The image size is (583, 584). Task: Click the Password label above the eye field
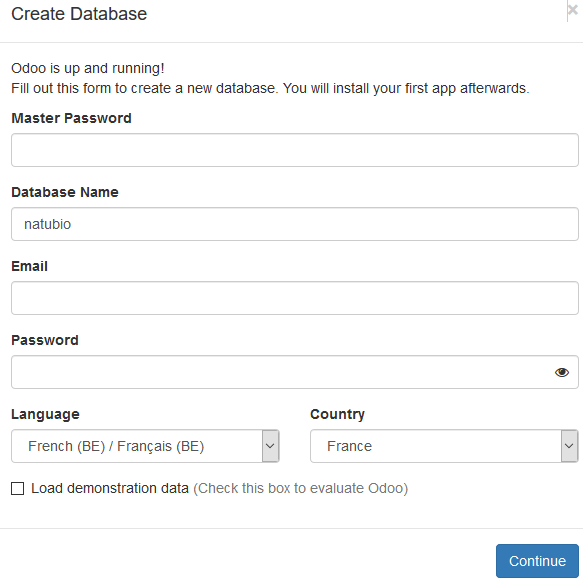coord(45,340)
